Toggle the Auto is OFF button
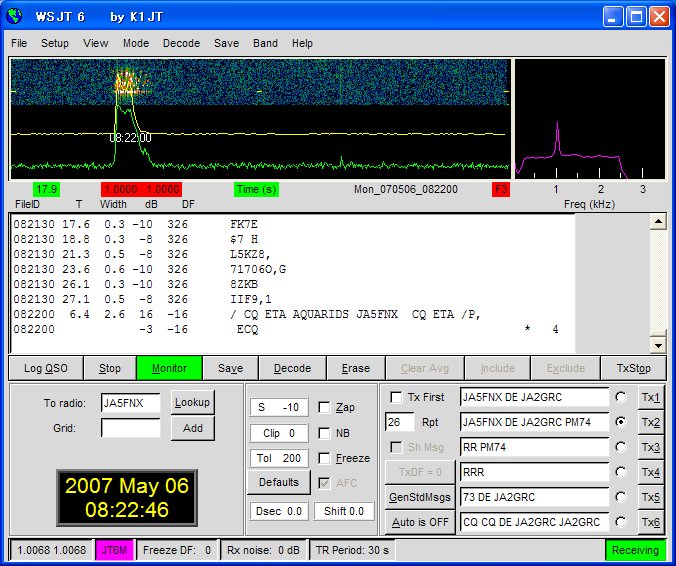Image resolution: width=676 pixels, height=566 pixels. click(419, 522)
